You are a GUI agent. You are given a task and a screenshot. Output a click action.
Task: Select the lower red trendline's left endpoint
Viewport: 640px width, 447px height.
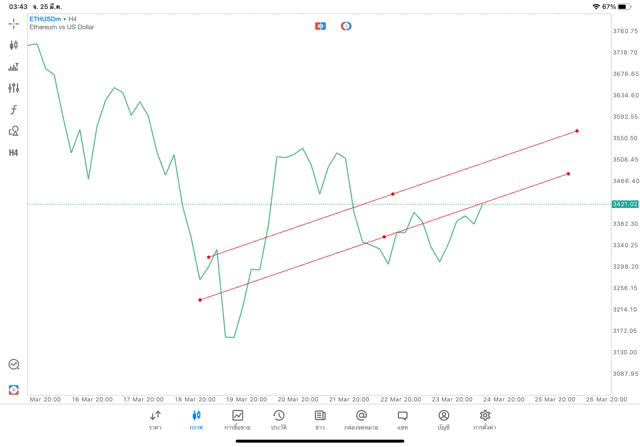pyautogui.click(x=200, y=300)
